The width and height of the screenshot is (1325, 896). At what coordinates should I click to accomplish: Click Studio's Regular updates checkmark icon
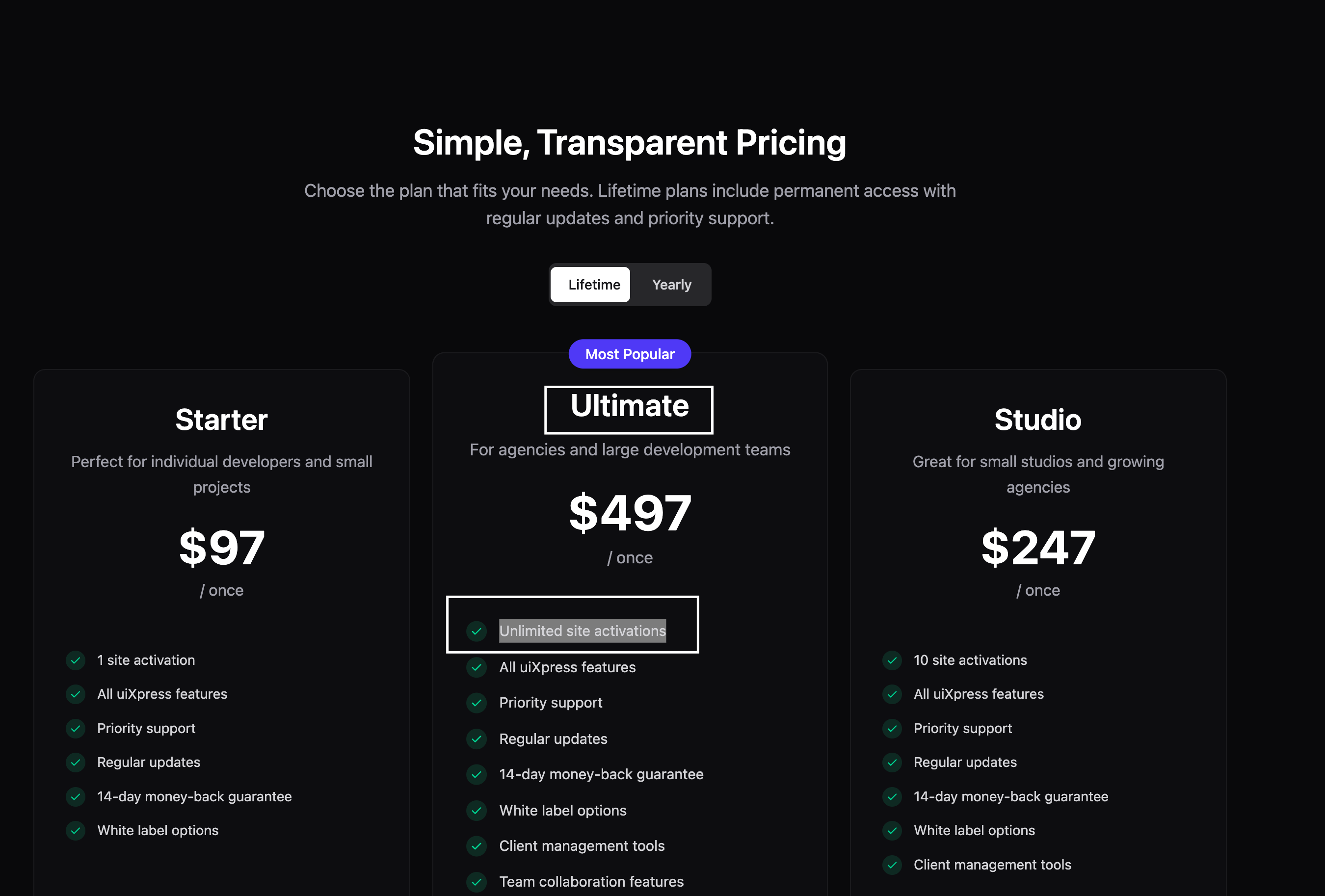tap(892, 762)
